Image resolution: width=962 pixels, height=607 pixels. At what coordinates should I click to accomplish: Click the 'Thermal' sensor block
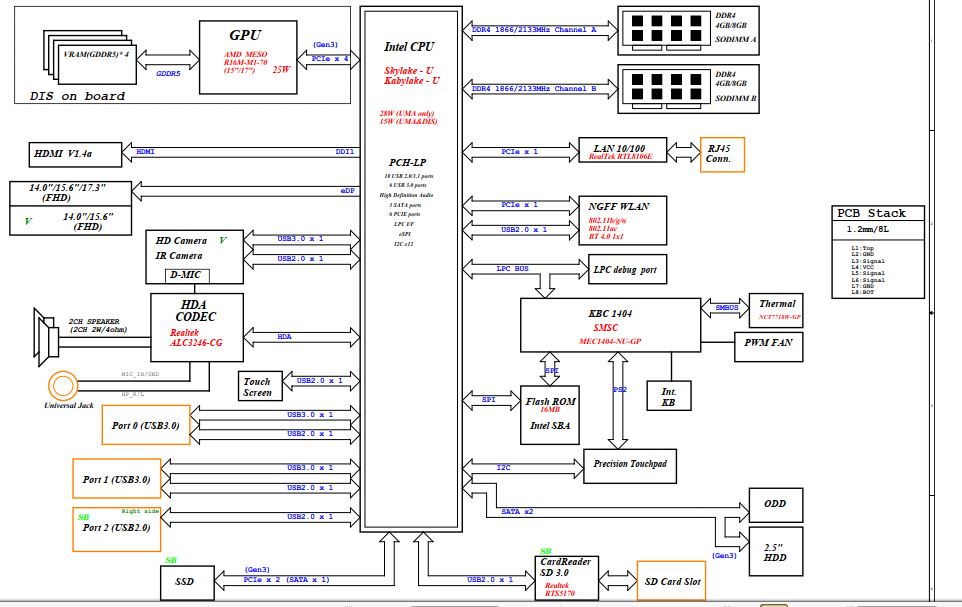pyautogui.click(x=776, y=310)
